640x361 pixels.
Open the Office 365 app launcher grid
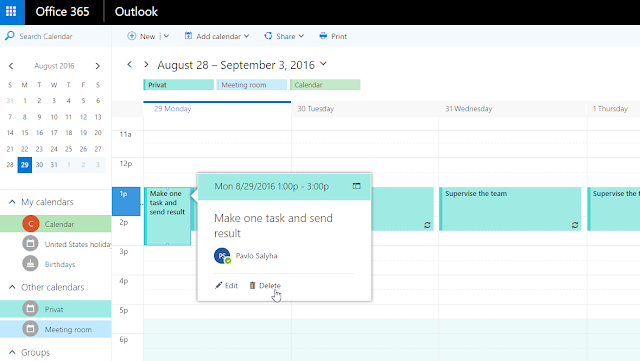click(x=12, y=12)
